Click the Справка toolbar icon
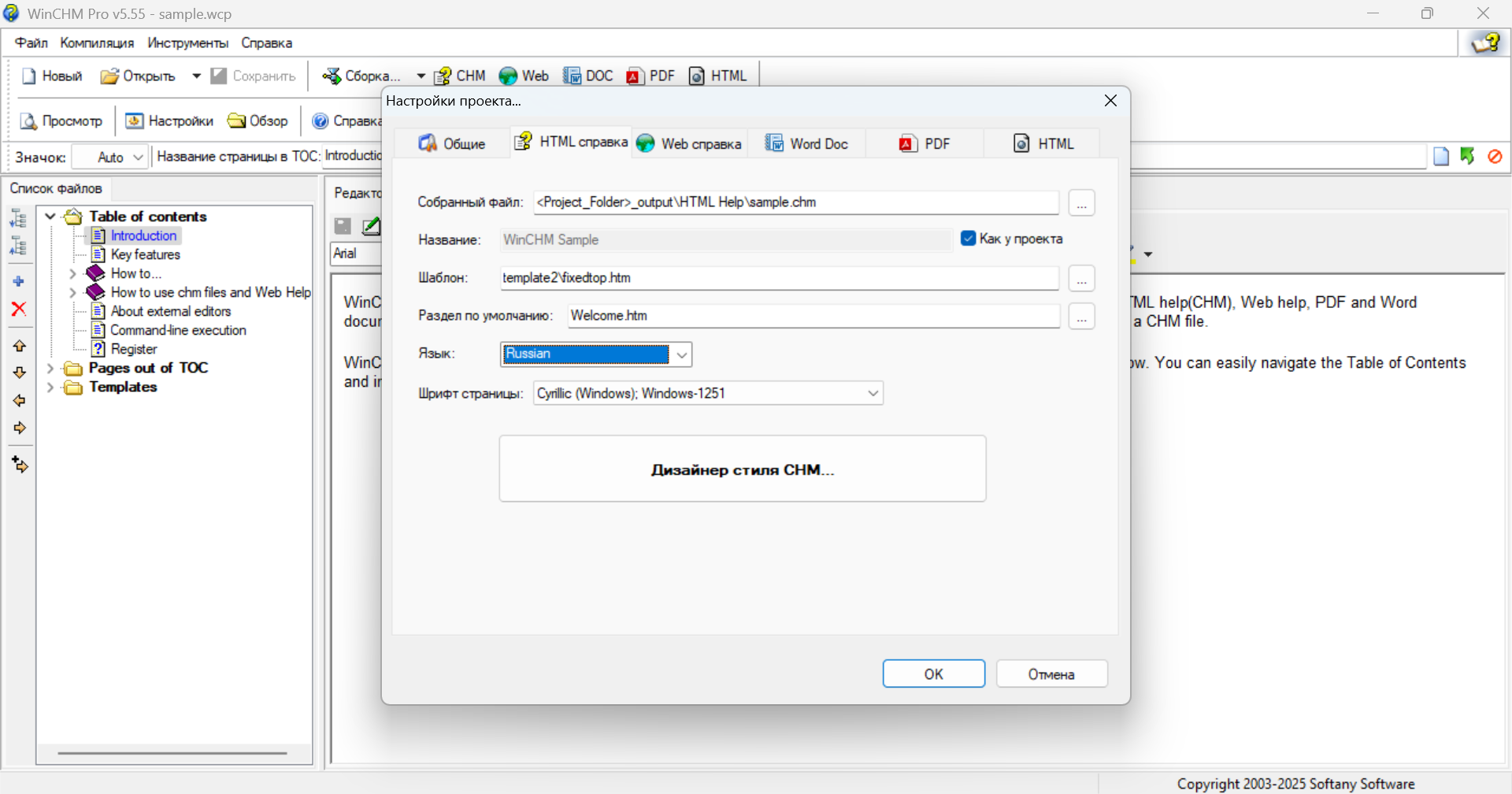Viewport: 1512px width, 794px height. [x=321, y=121]
